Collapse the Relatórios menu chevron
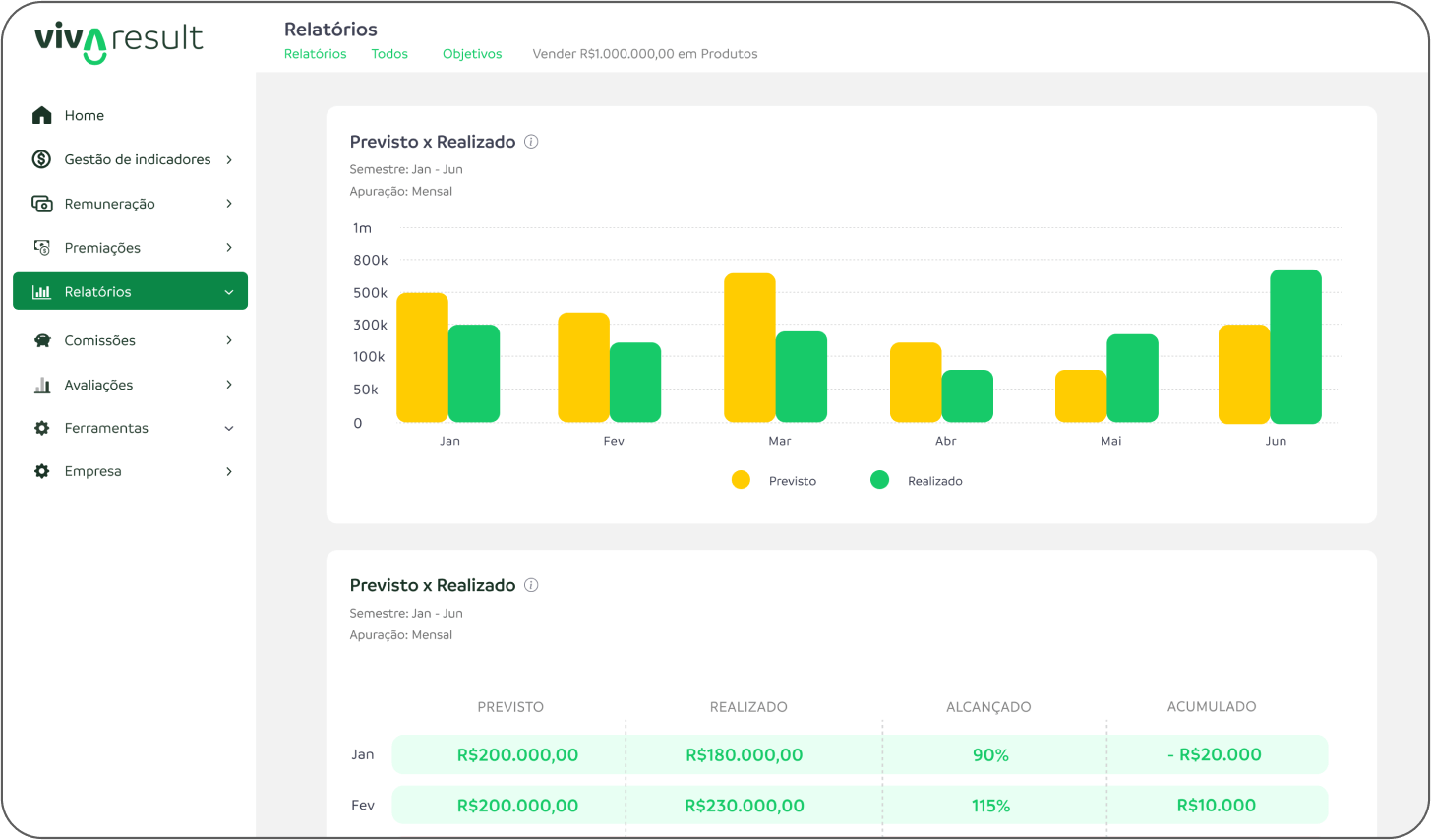 [229, 292]
